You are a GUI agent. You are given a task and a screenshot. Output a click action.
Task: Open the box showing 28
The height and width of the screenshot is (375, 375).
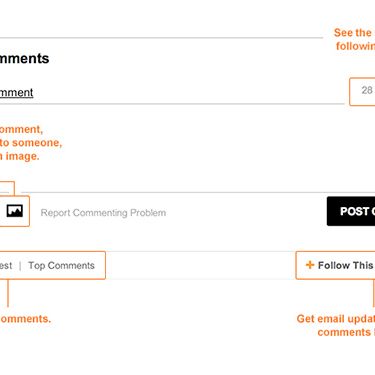click(x=362, y=92)
